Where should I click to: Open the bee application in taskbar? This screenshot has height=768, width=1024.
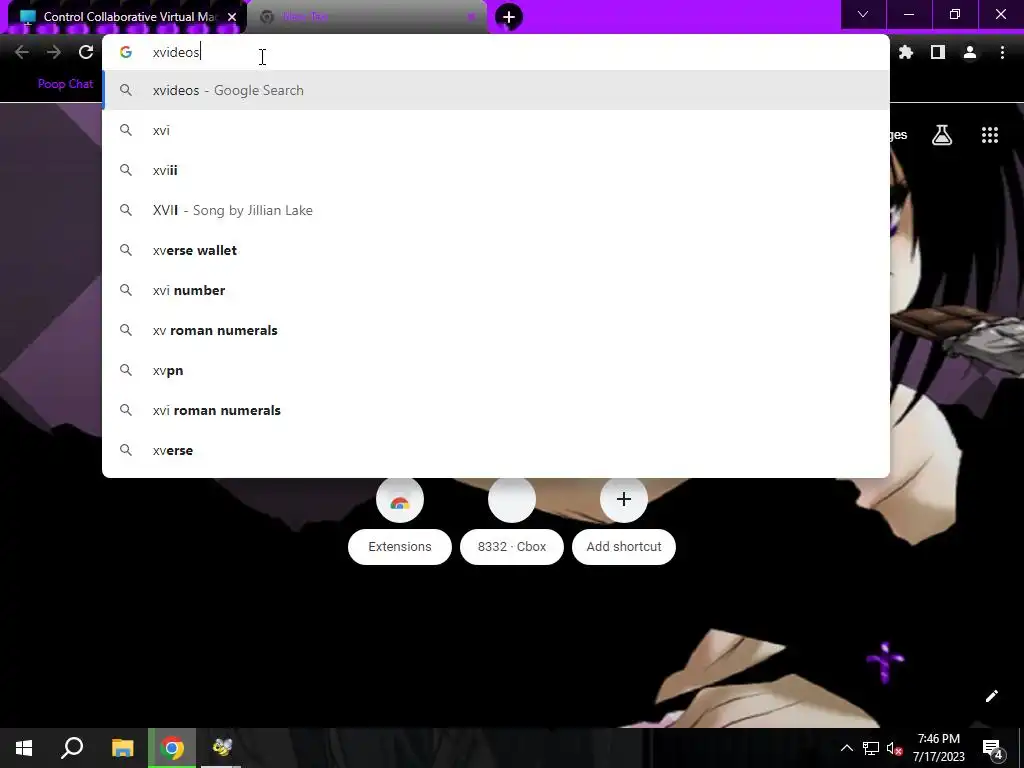coord(221,748)
